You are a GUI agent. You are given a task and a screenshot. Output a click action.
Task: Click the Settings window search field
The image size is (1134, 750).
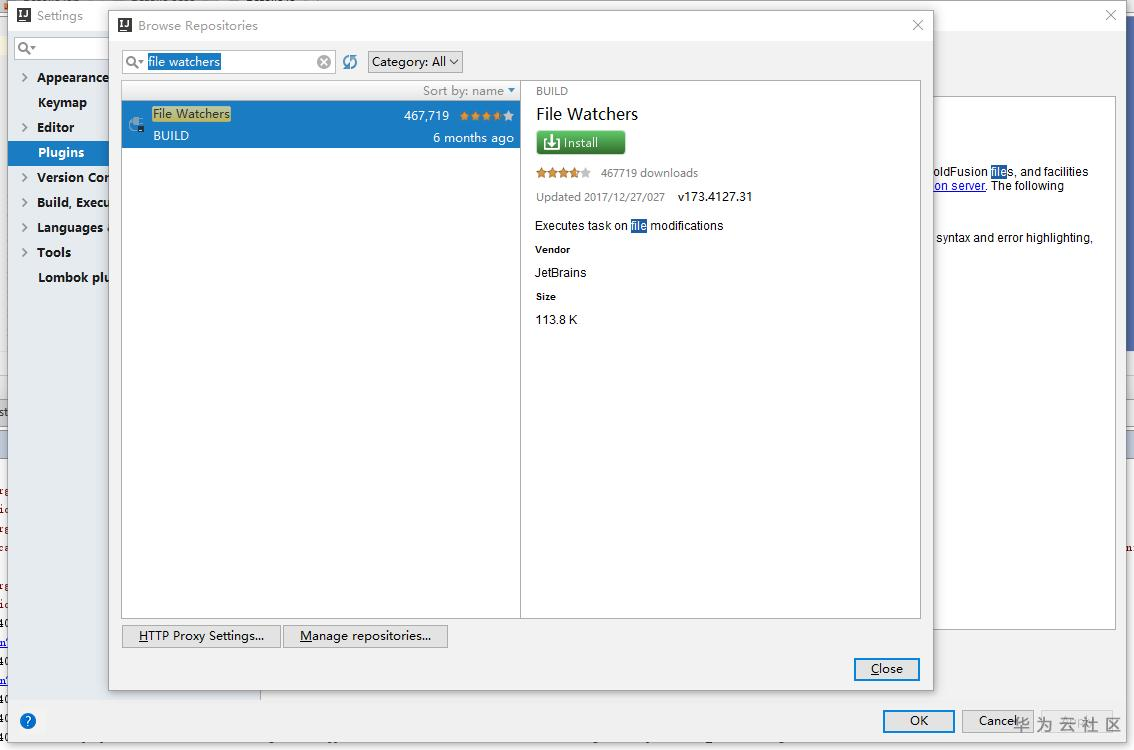(61, 48)
